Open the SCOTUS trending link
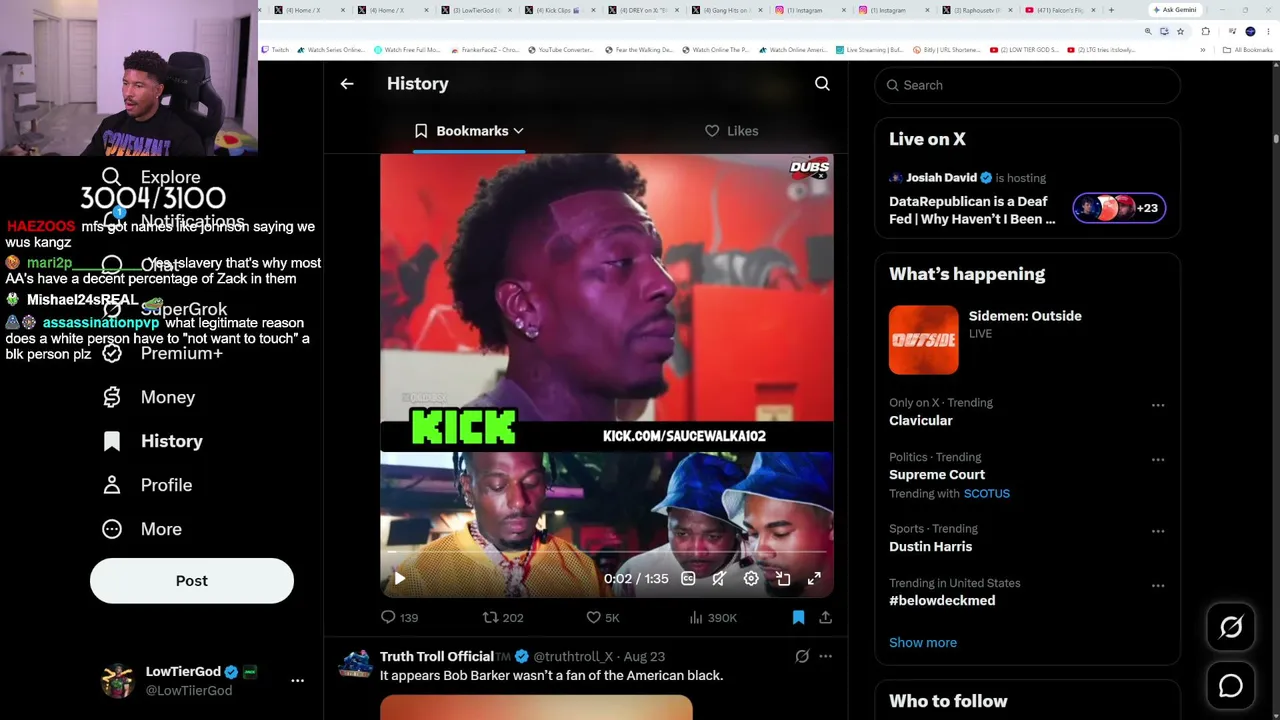Viewport: 1280px width, 720px height. [987, 493]
